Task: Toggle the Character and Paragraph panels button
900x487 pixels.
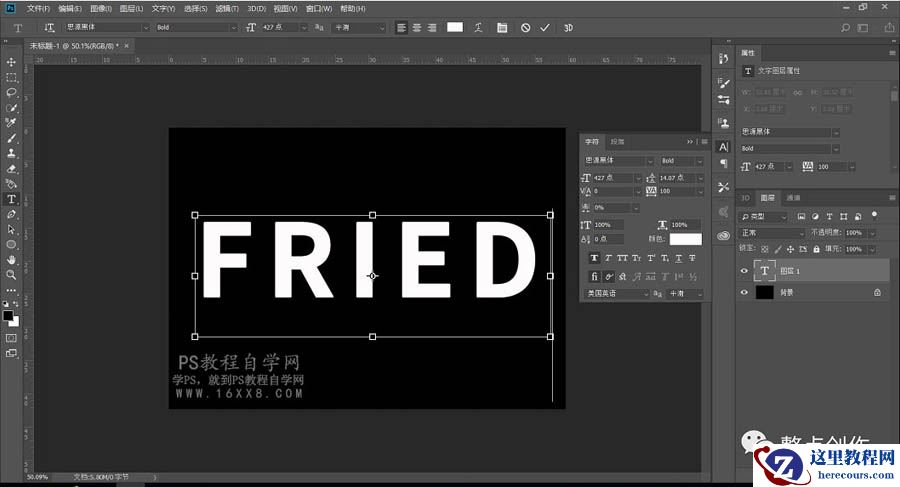Action: point(502,28)
